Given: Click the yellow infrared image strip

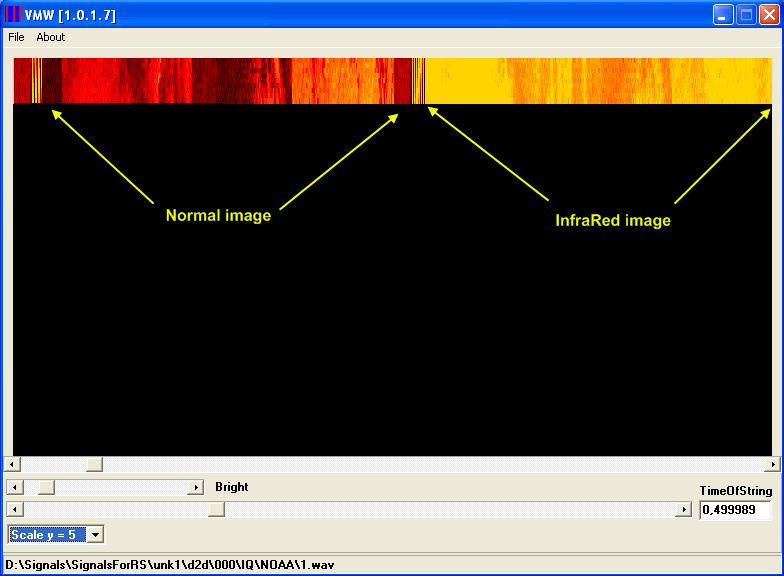Looking at the screenshot, I should point(600,81).
